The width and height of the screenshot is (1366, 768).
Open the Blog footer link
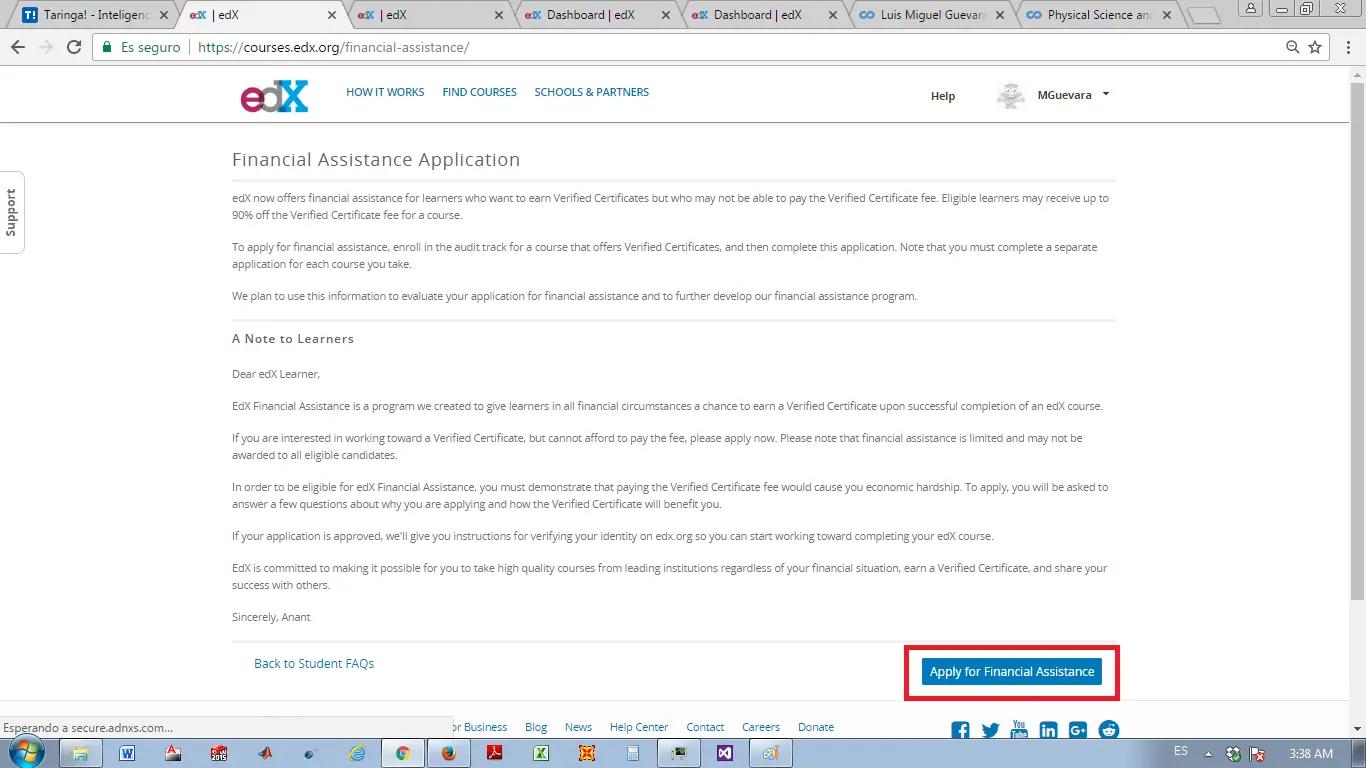(x=536, y=727)
